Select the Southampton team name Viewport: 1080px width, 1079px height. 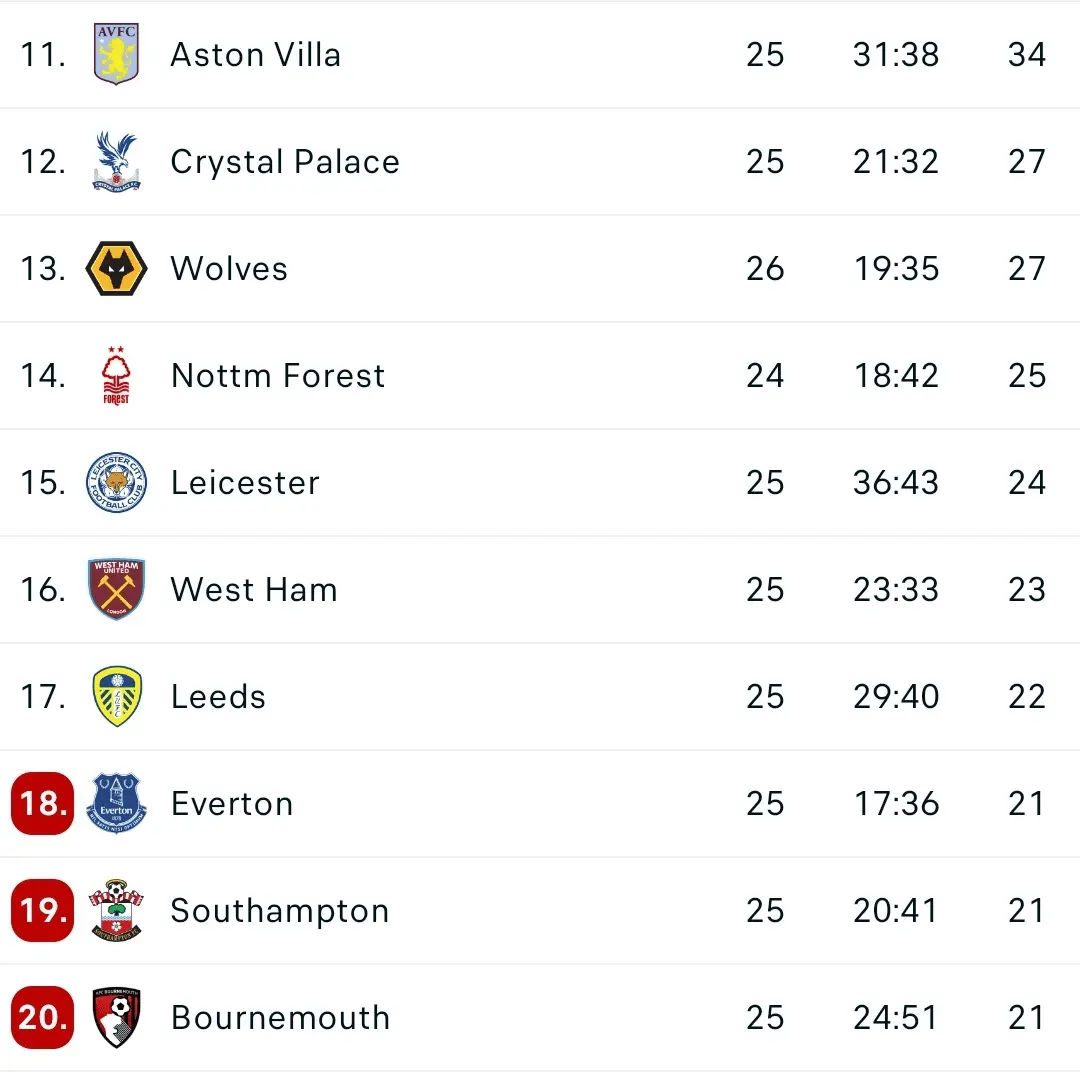280,910
